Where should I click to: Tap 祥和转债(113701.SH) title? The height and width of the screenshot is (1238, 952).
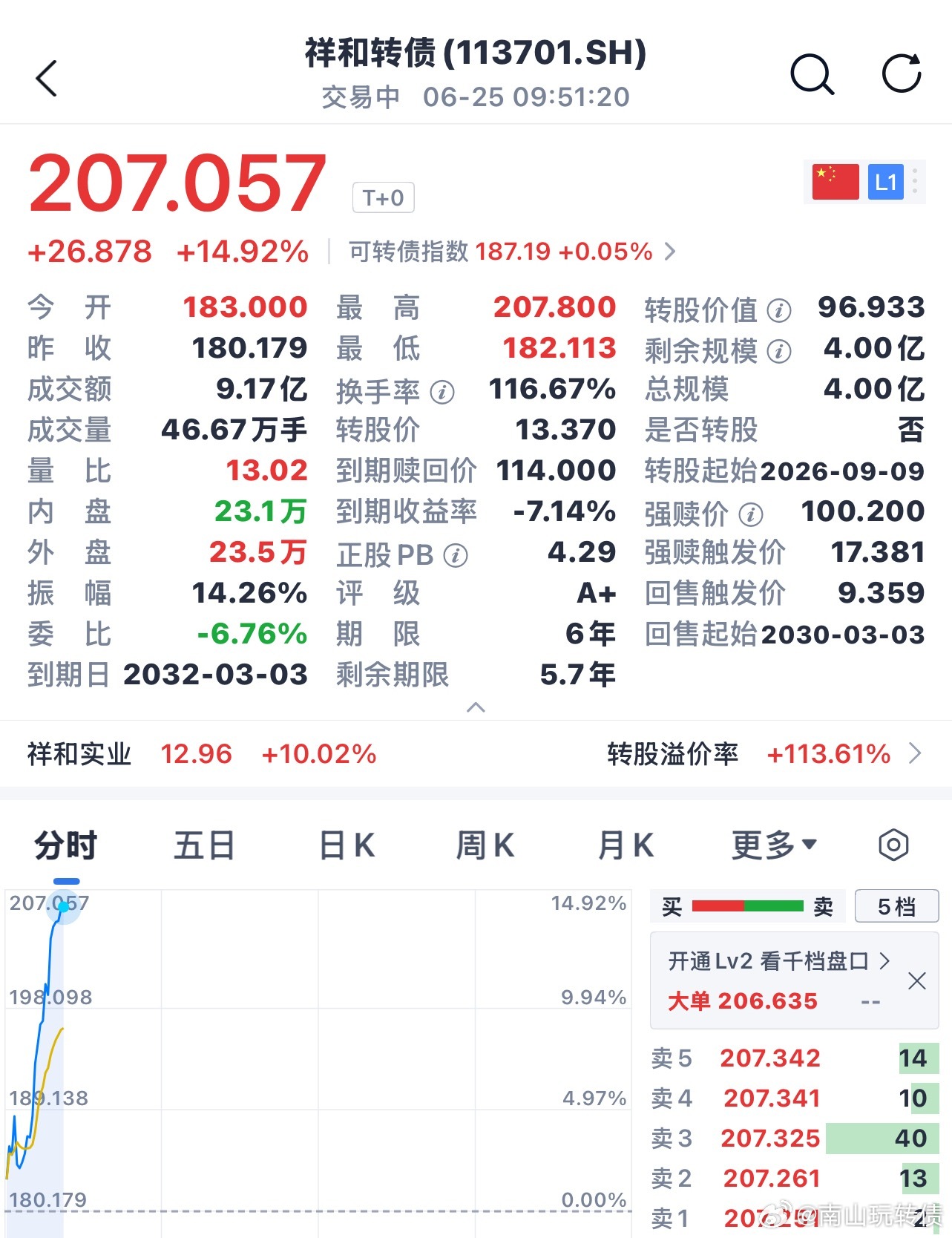(x=476, y=53)
